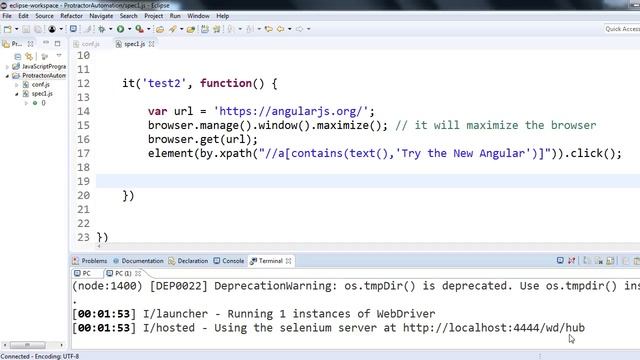The width and height of the screenshot is (640, 360).
Task: Click the Disconnect terminal icon
Action: click(x=571, y=260)
